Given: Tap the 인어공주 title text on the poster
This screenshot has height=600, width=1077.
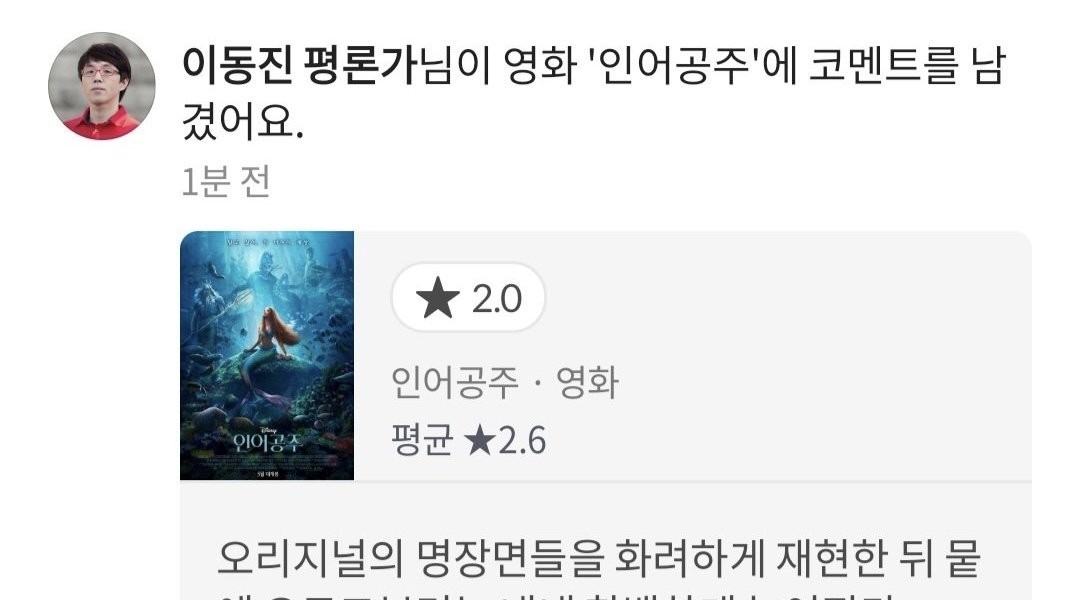Looking at the screenshot, I should pyautogui.click(x=267, y=443).
